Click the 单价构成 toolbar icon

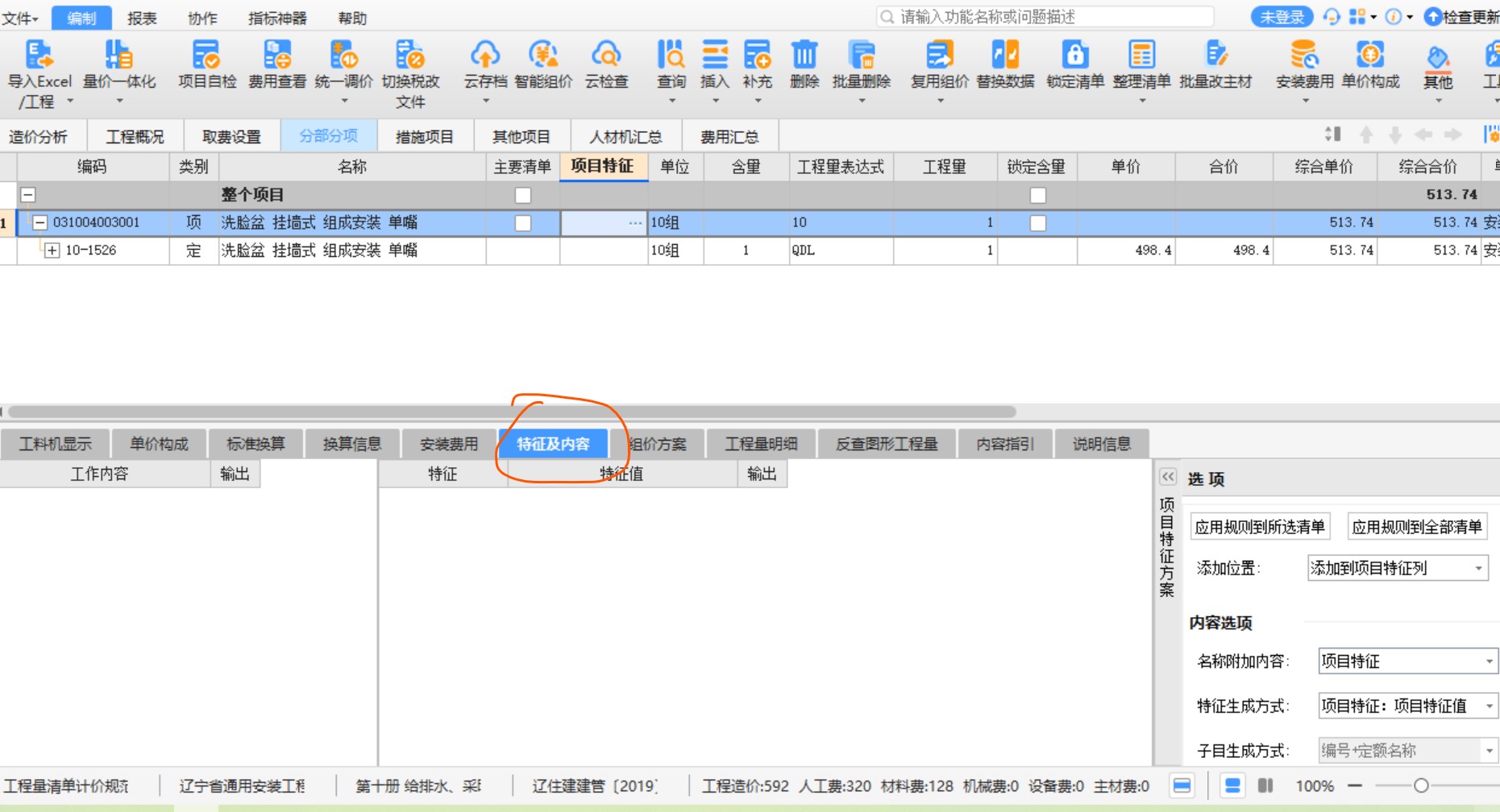(1370, 55)
